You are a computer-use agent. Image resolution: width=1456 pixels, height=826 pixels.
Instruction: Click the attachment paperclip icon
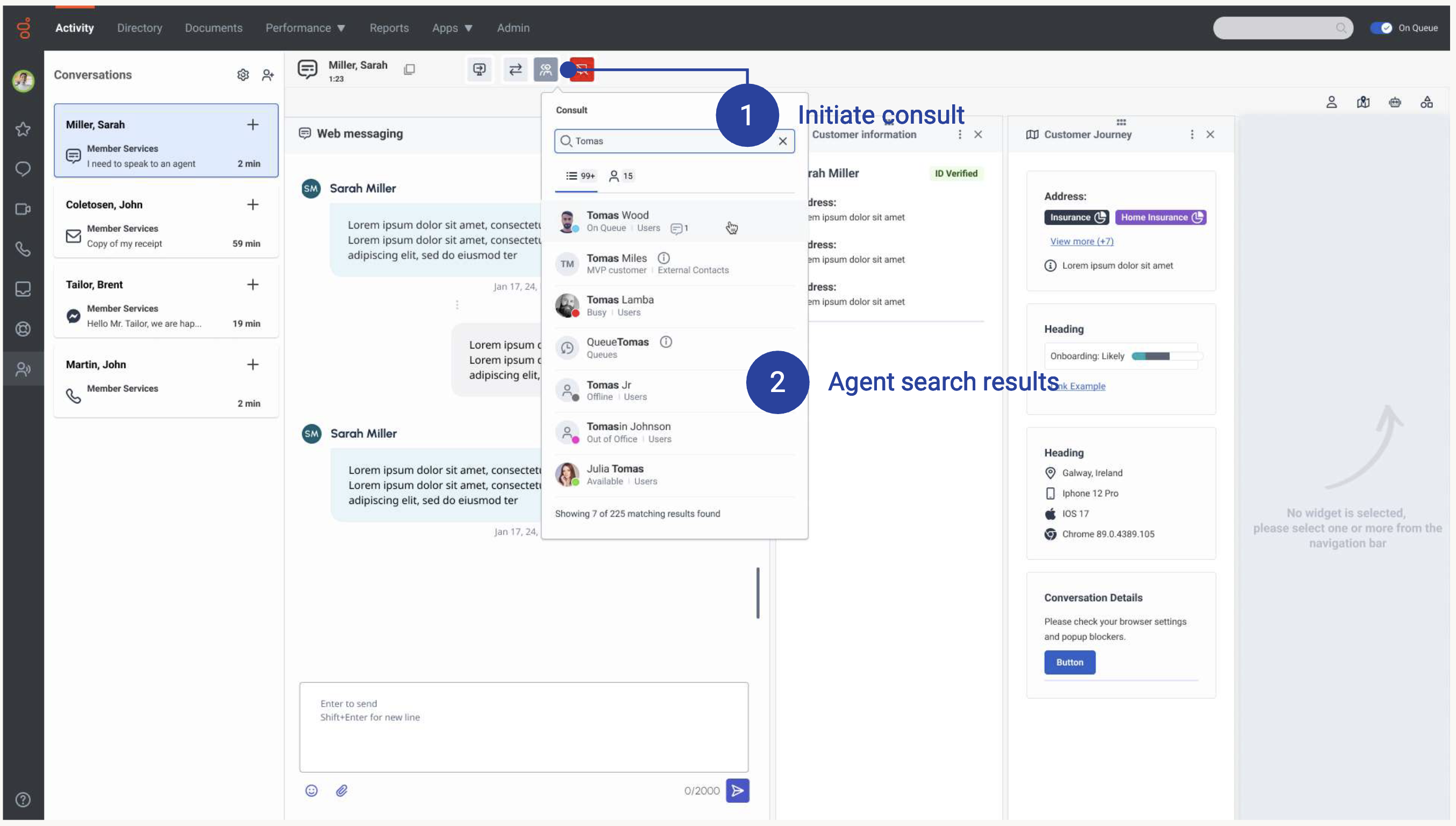341,791
